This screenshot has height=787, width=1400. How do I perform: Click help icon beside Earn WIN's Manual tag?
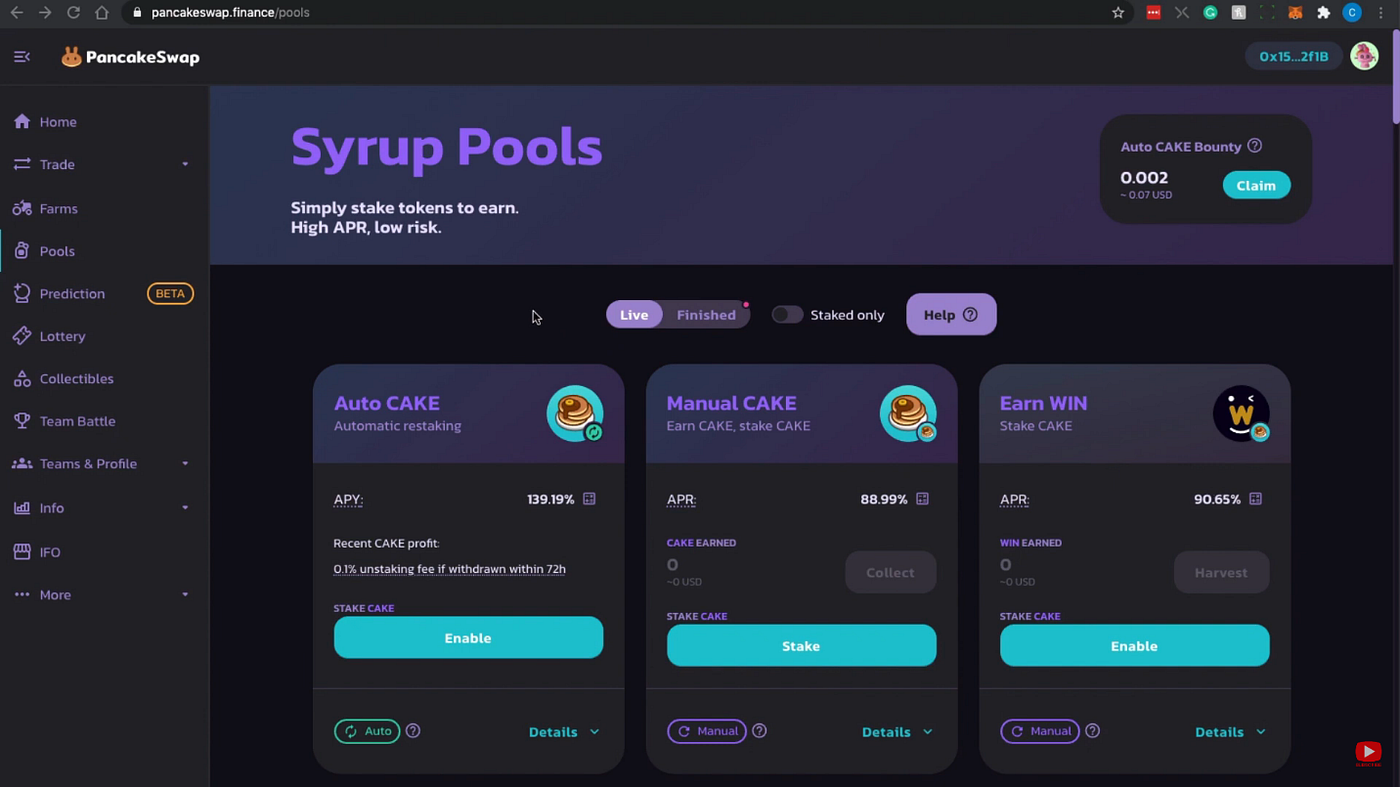[1092, 731]
